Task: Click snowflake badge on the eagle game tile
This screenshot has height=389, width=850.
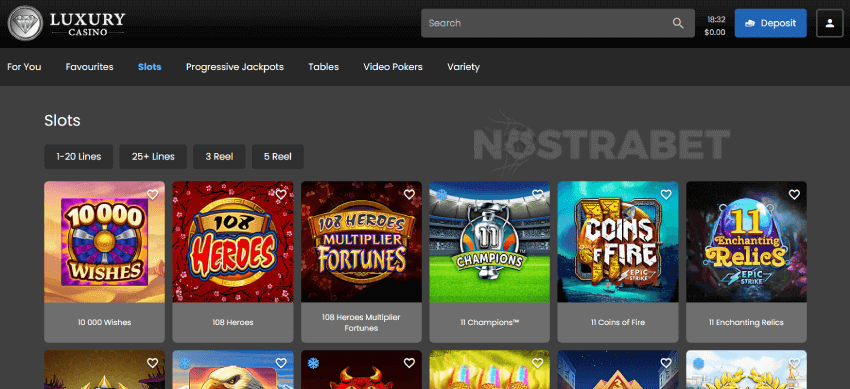Action: [185, 363]
